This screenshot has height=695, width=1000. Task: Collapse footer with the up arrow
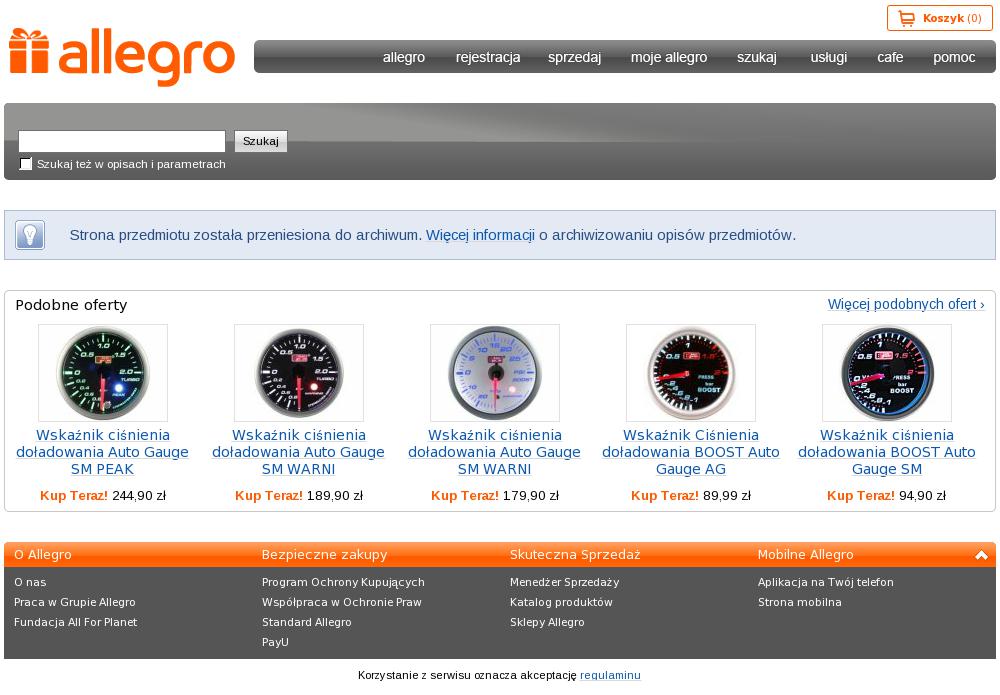982,555
